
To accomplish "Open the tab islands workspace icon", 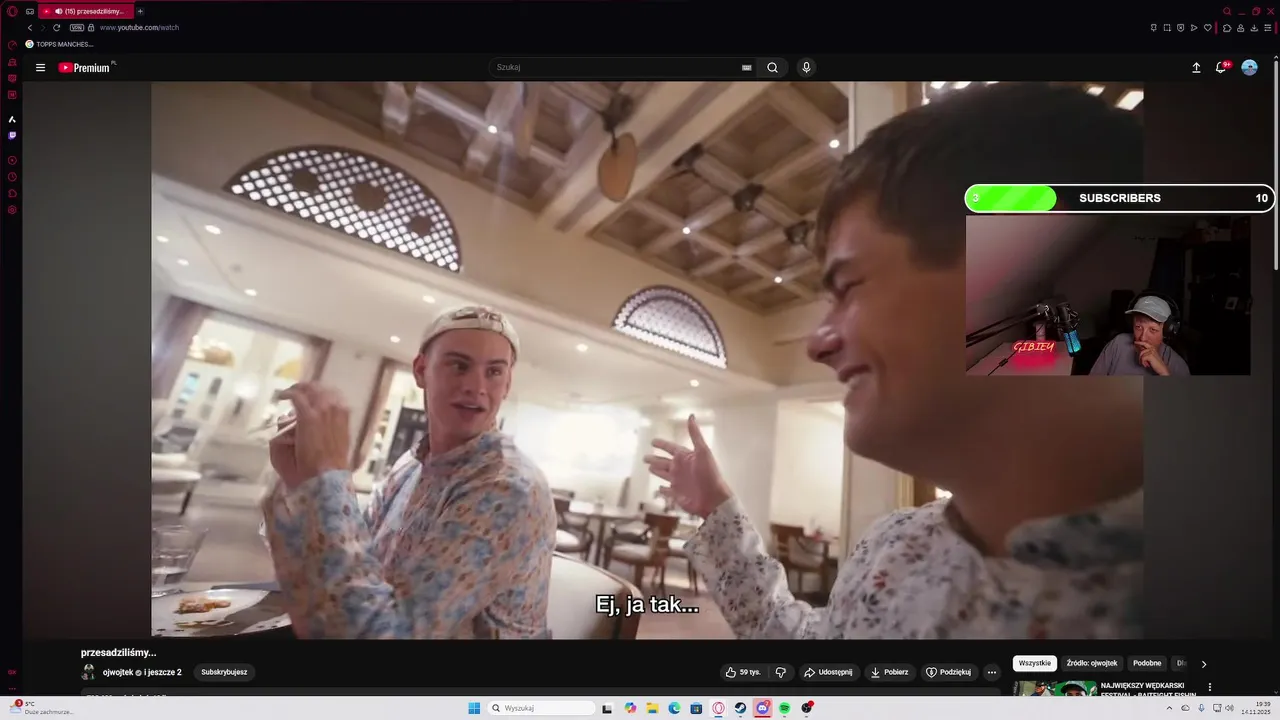I will click(x=30, y=11).
